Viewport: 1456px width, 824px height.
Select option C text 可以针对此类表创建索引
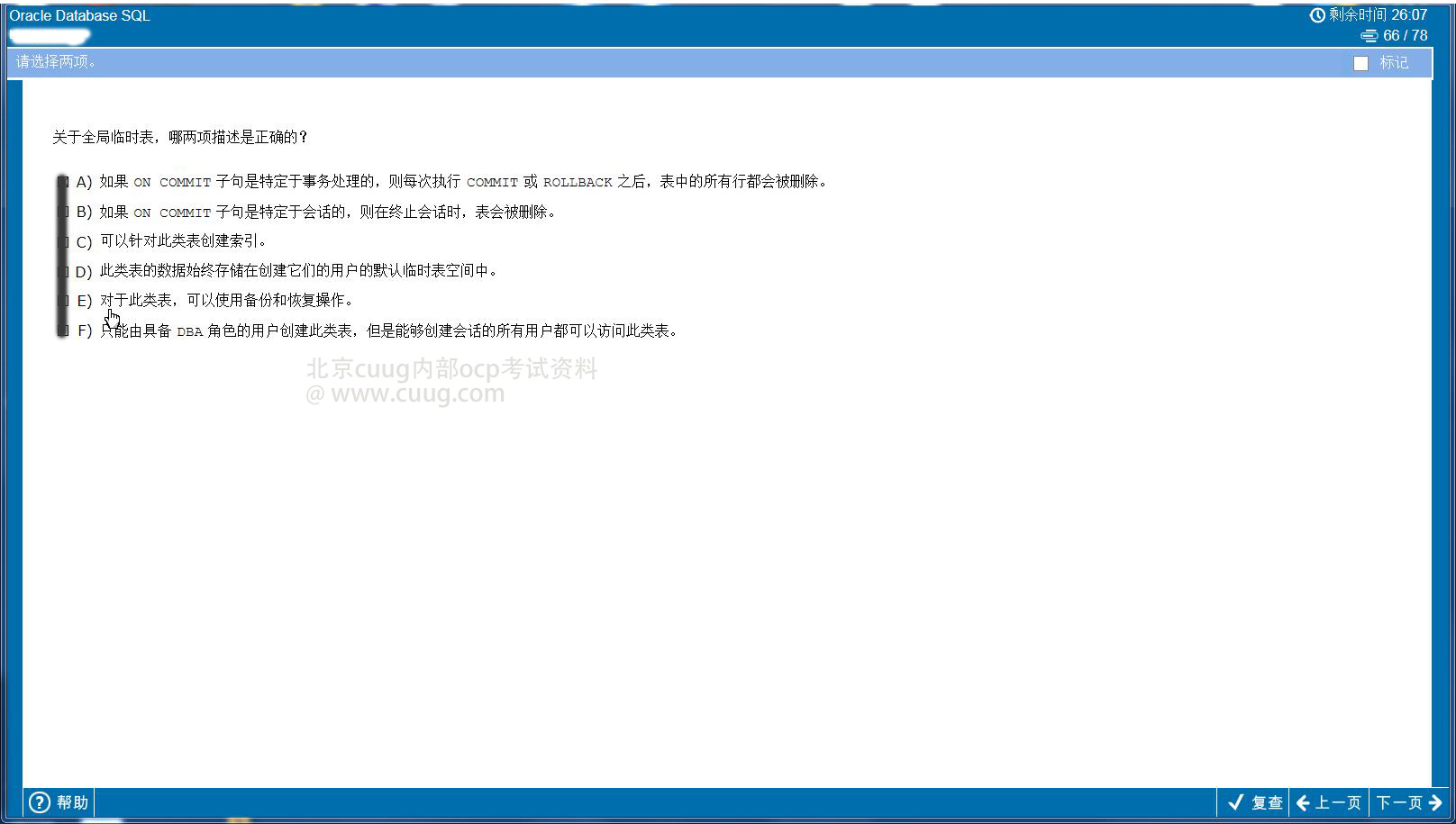[183, 241]
